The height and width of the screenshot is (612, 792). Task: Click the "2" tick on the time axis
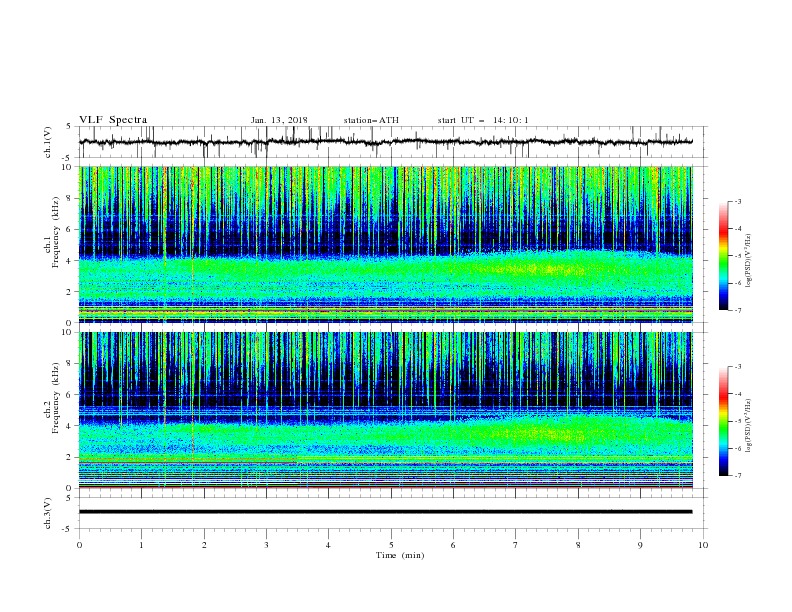click(204, 545)
